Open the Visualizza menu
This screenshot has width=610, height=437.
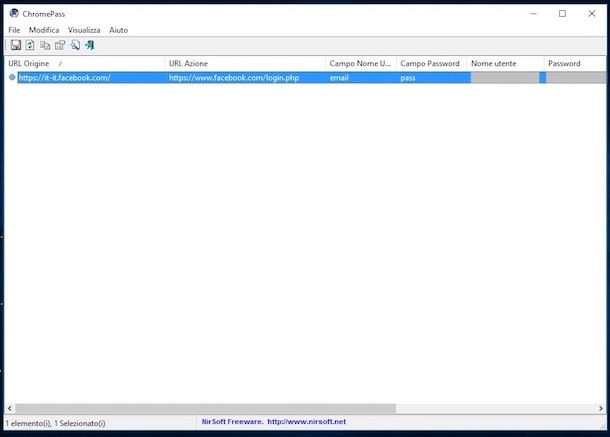click(84, 30)
